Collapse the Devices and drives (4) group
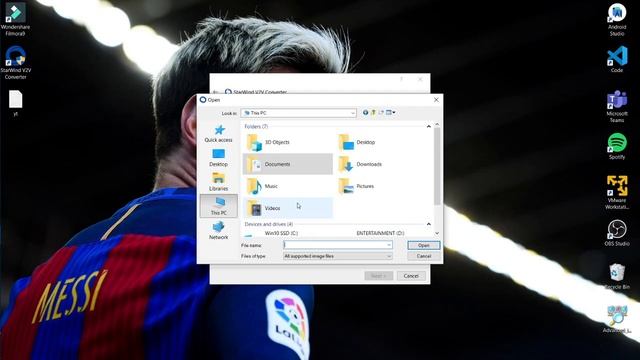 pyautogui.click(x=429, y=224)
